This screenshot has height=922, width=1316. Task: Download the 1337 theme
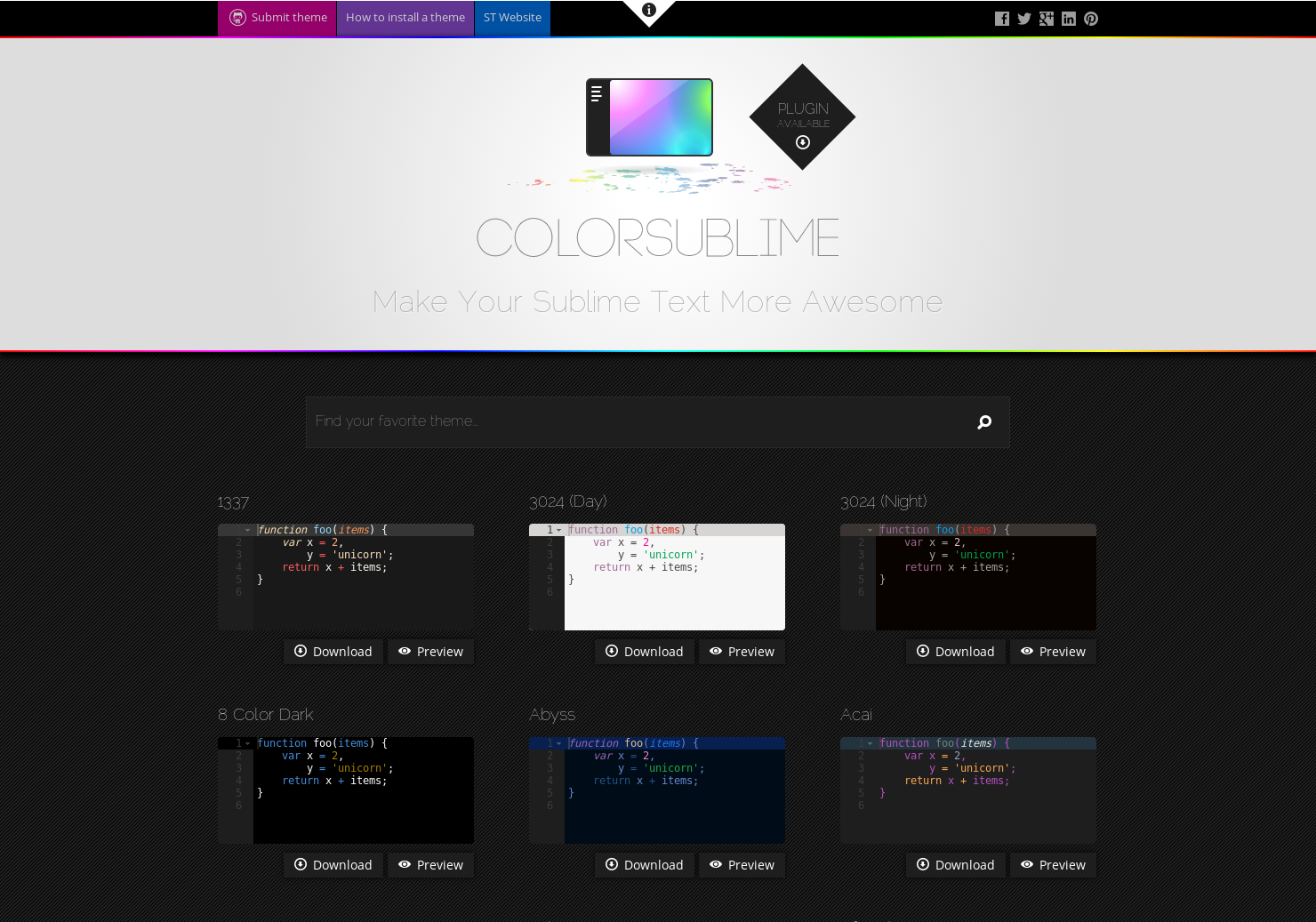(333, 651)
